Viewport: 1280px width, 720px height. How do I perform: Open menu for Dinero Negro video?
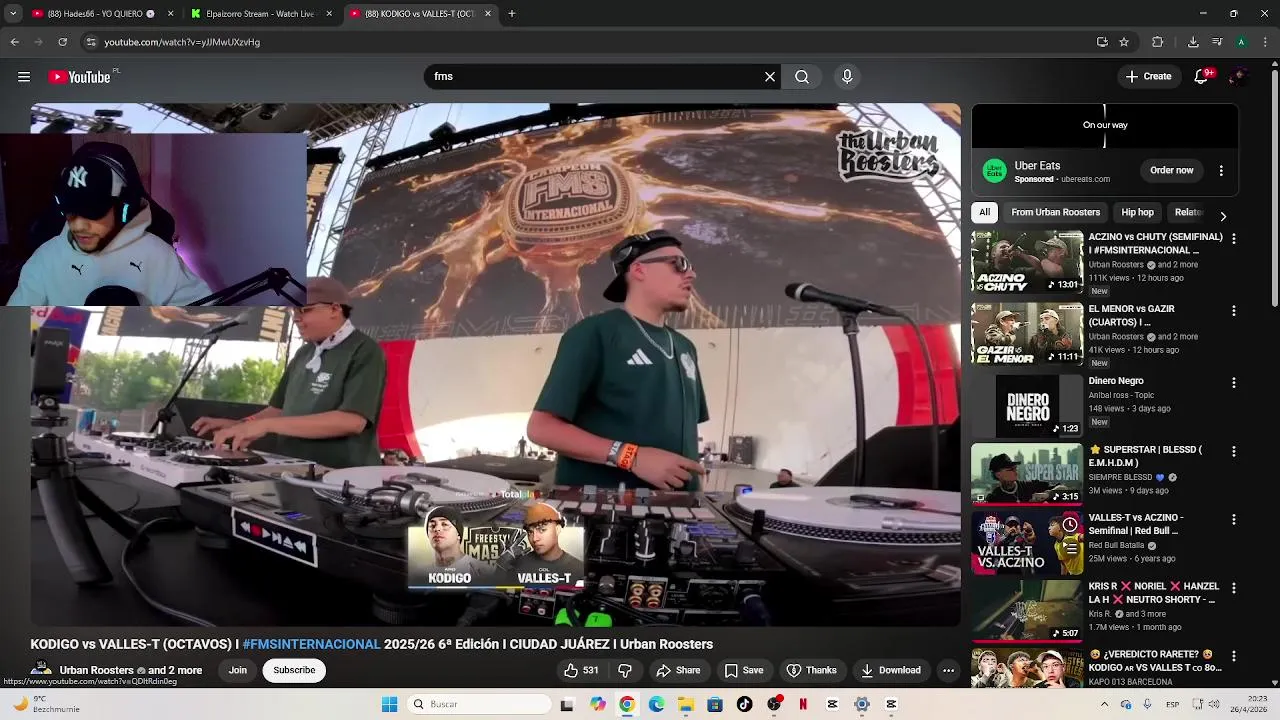1233,383
